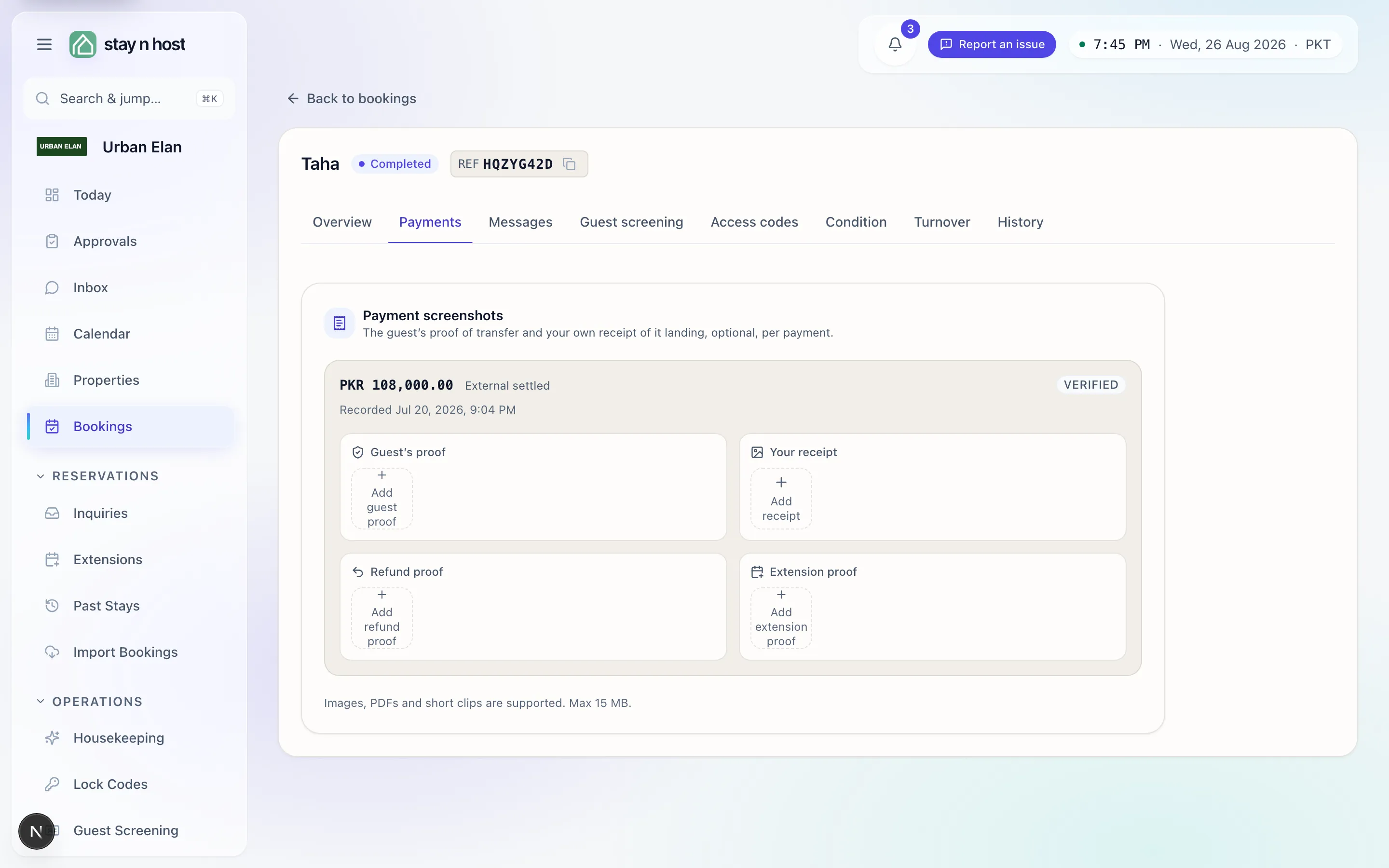Screen dimensions: 1389x868
Task: Click the Wed, 26 Aug 2026 date
Action: pos(1228,44)
